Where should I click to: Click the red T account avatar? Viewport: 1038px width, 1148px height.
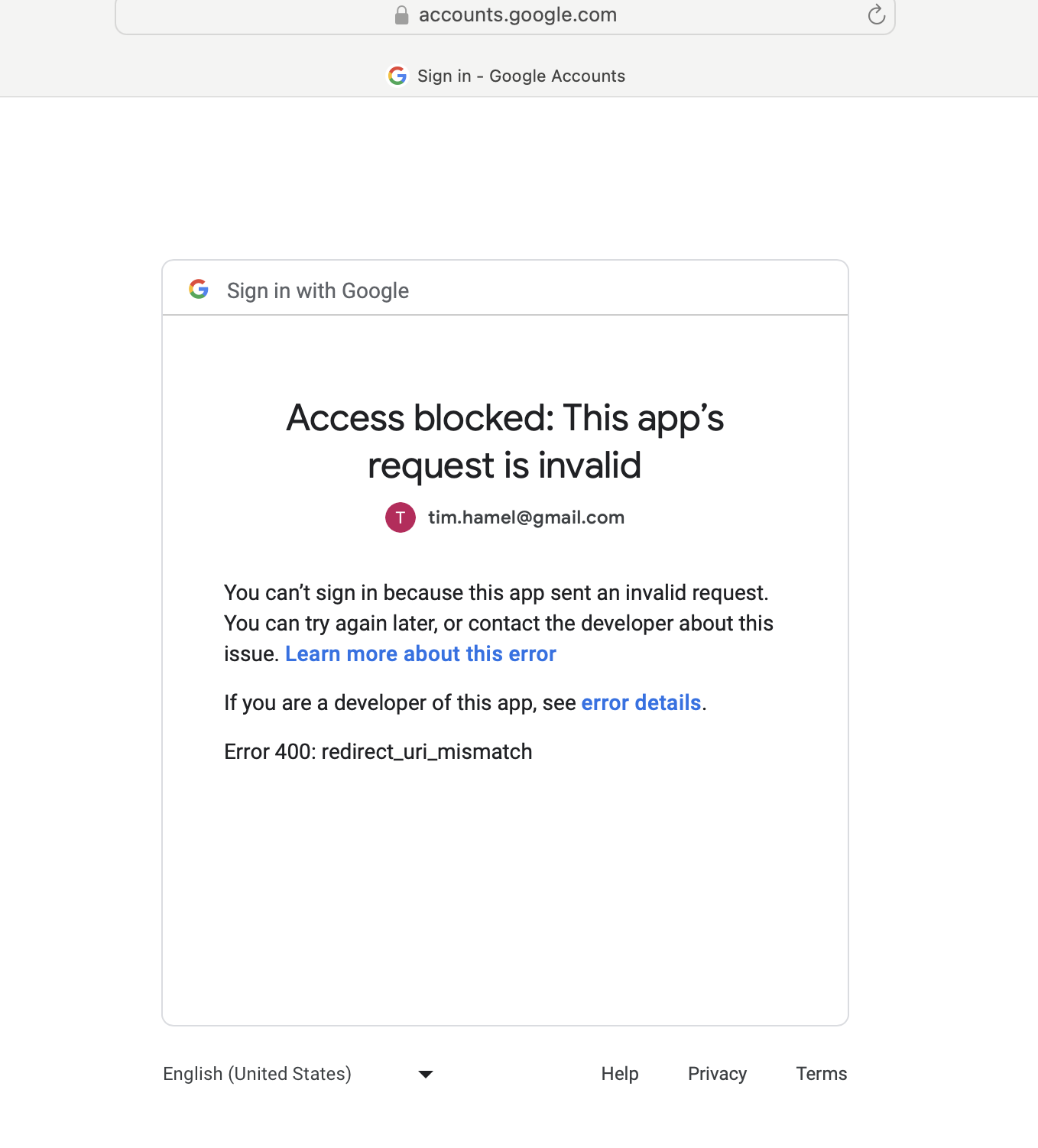401,517
